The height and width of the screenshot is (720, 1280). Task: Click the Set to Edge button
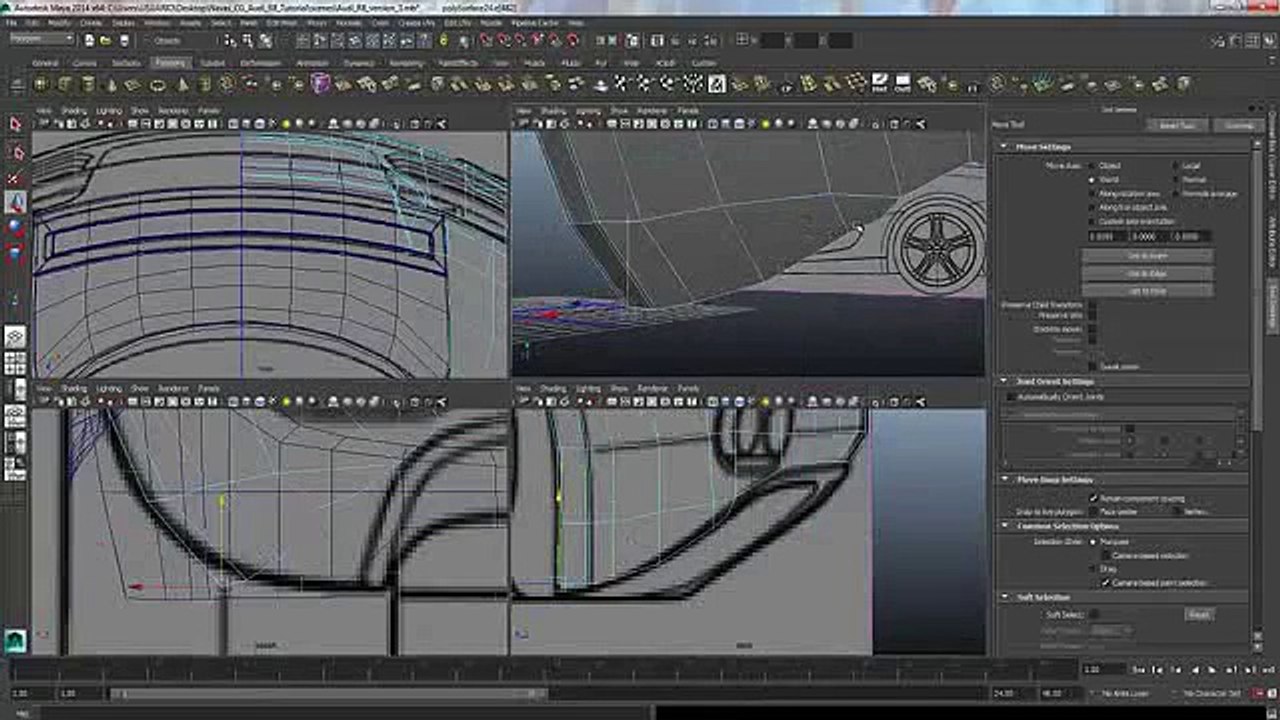point(1147,273)
